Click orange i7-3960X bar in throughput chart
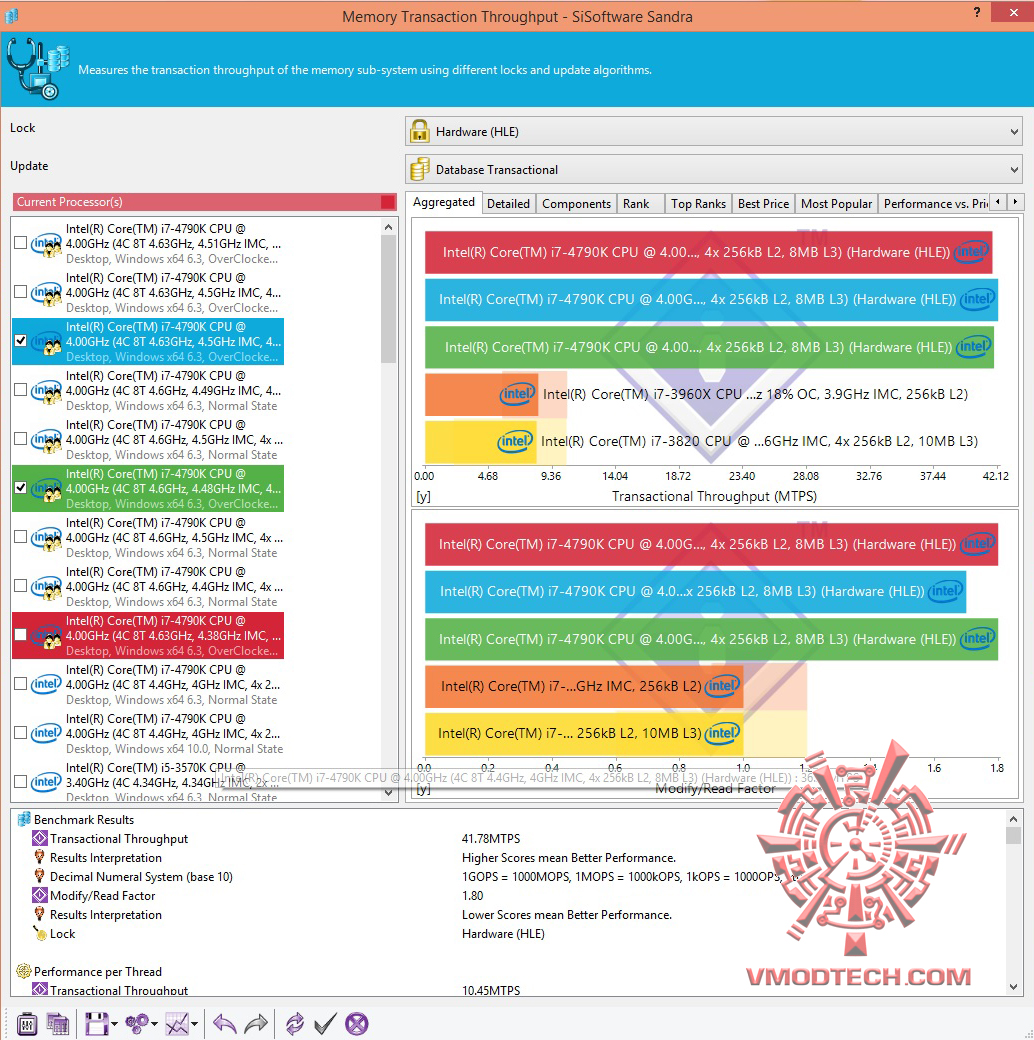Image resolution: width=1034 pixels, height=1040 pixels. pyautogui.click(x=482, y=394)
